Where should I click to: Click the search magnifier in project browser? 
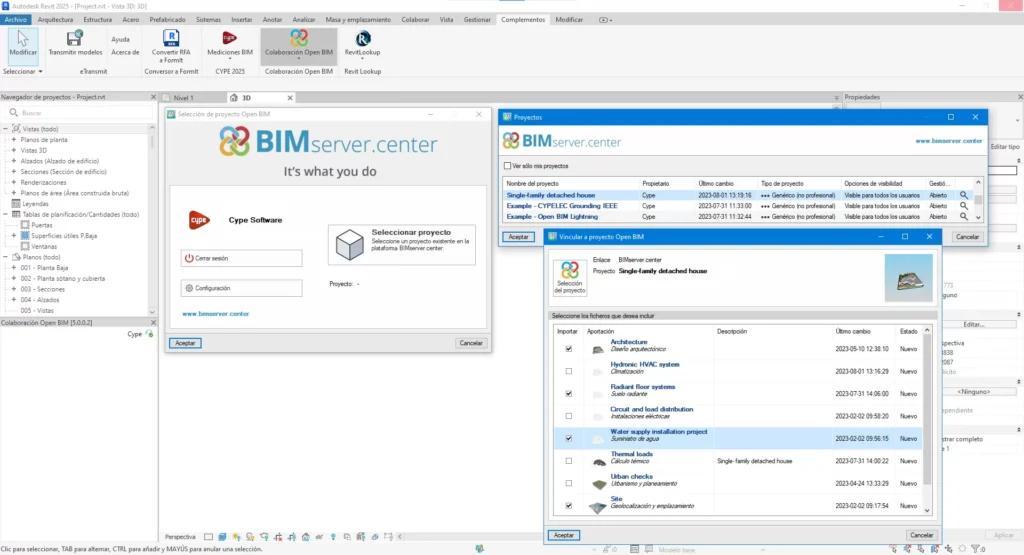pyautogui.click(x=14, y=112)
